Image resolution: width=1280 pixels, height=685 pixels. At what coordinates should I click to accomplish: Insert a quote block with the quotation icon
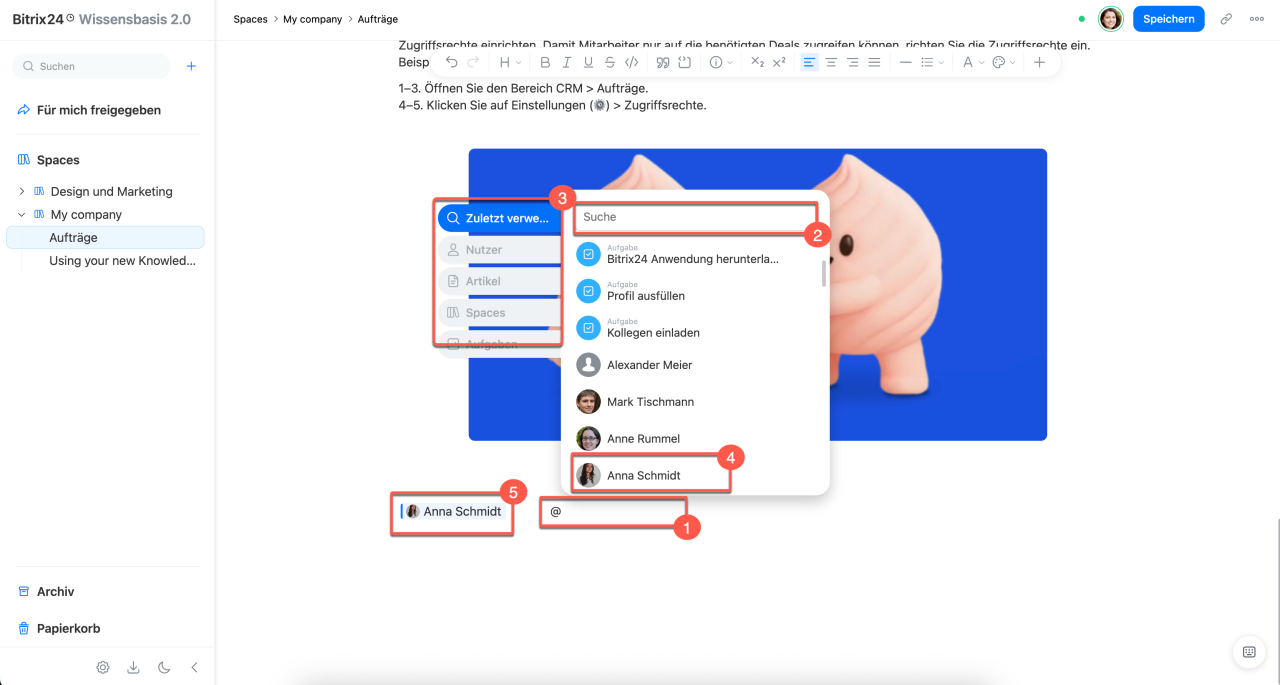(x=662, y=62)
